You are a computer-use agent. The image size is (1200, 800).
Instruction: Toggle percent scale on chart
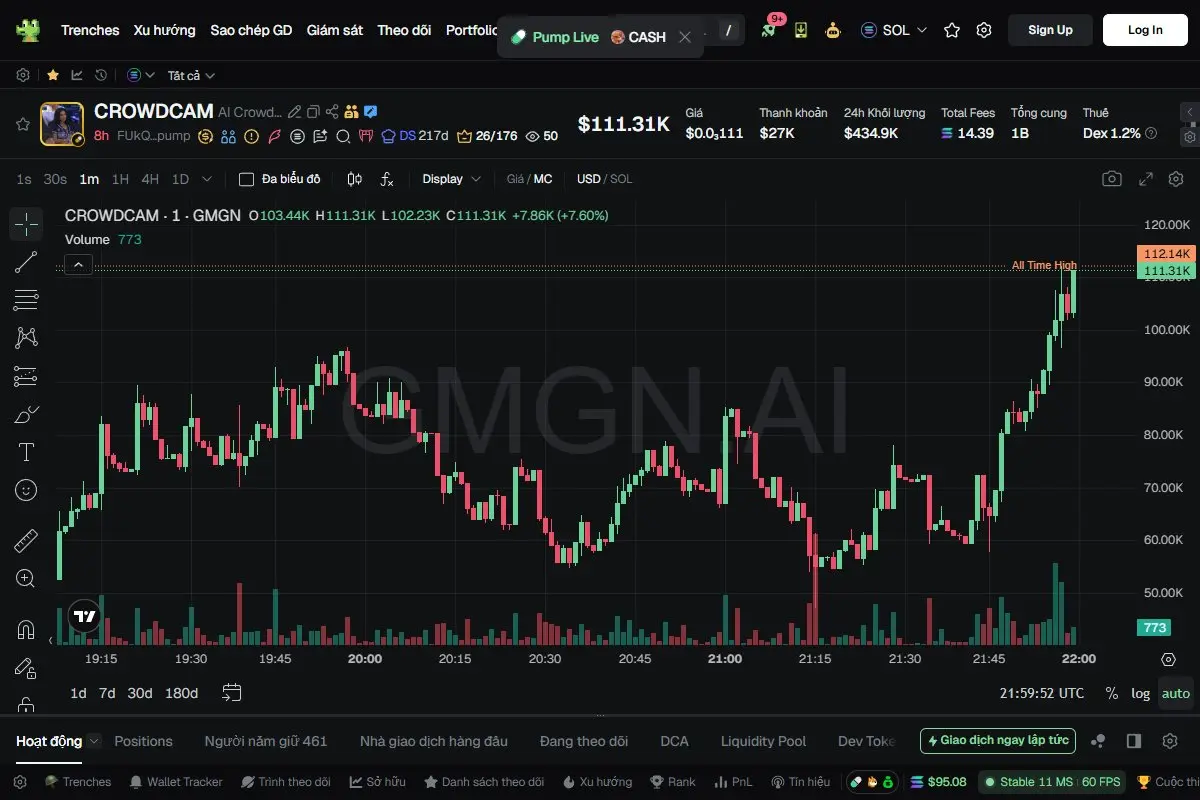[x=1112, y=693]
